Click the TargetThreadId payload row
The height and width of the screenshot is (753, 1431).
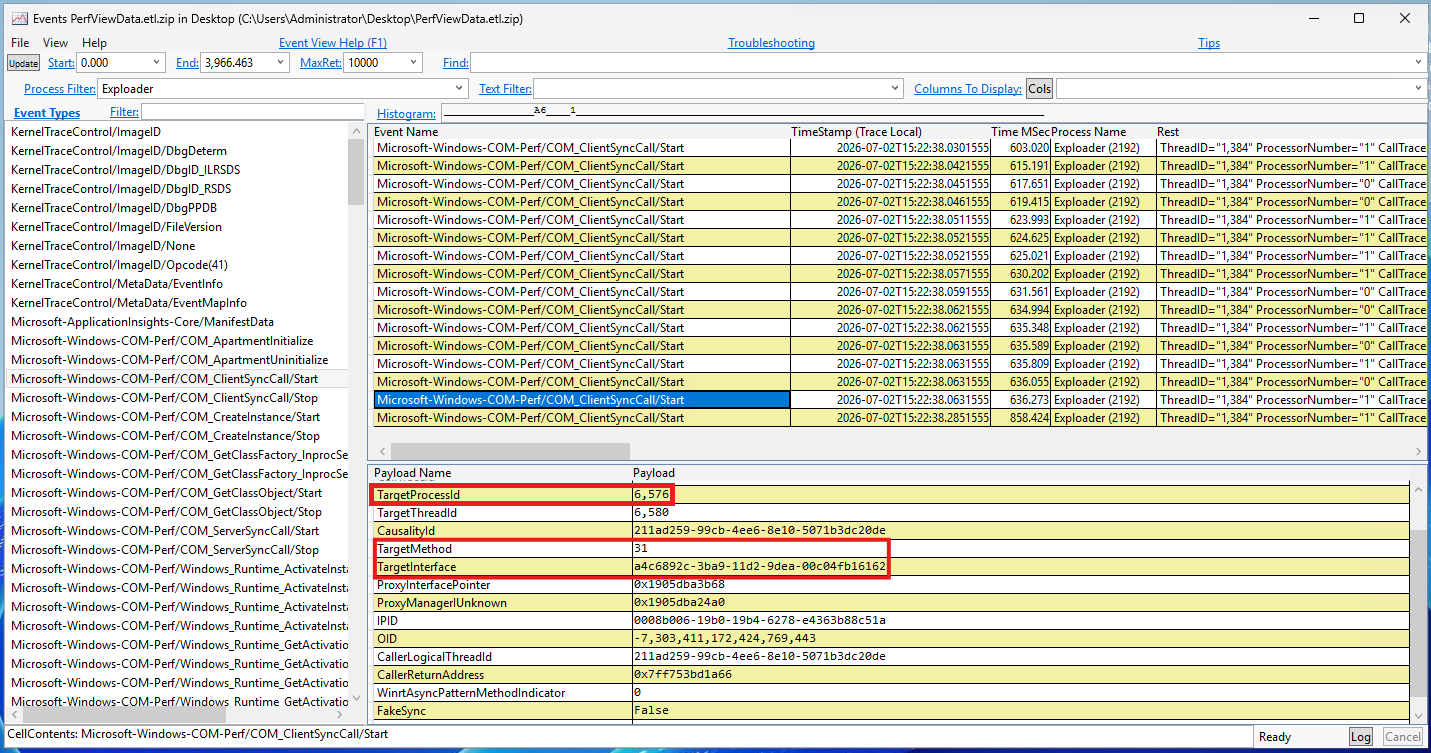pos(890,513)
